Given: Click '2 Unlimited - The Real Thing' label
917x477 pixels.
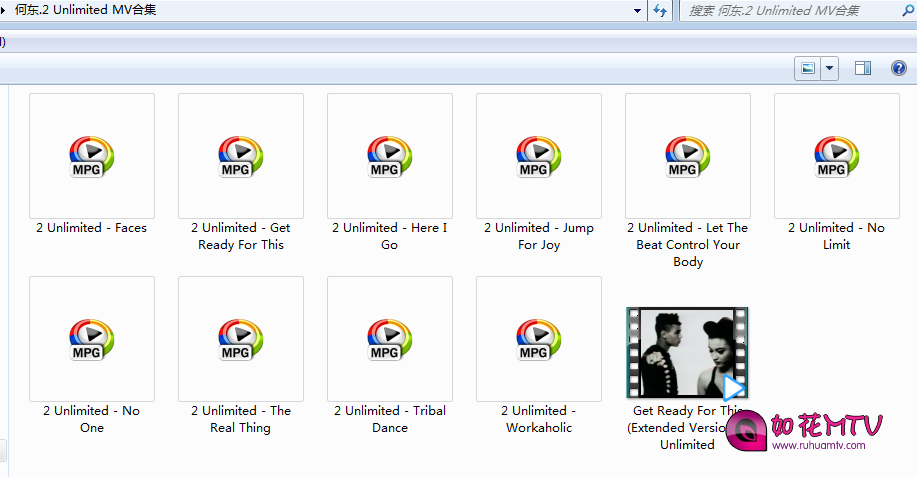Looking at the screenshot, I should [241, 419].
